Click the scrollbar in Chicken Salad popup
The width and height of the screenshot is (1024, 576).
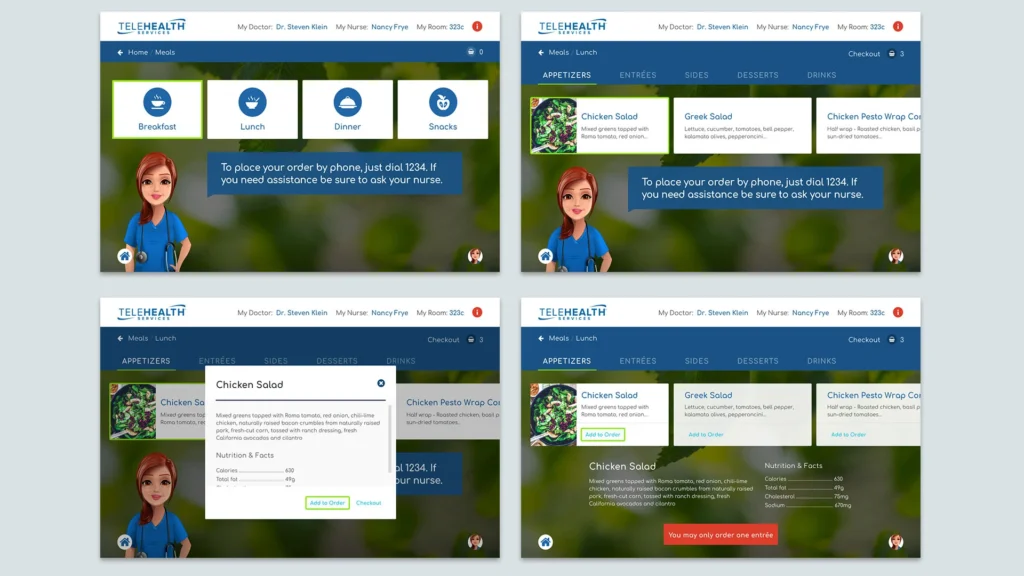pyautogui.click(x=391, y=435)
